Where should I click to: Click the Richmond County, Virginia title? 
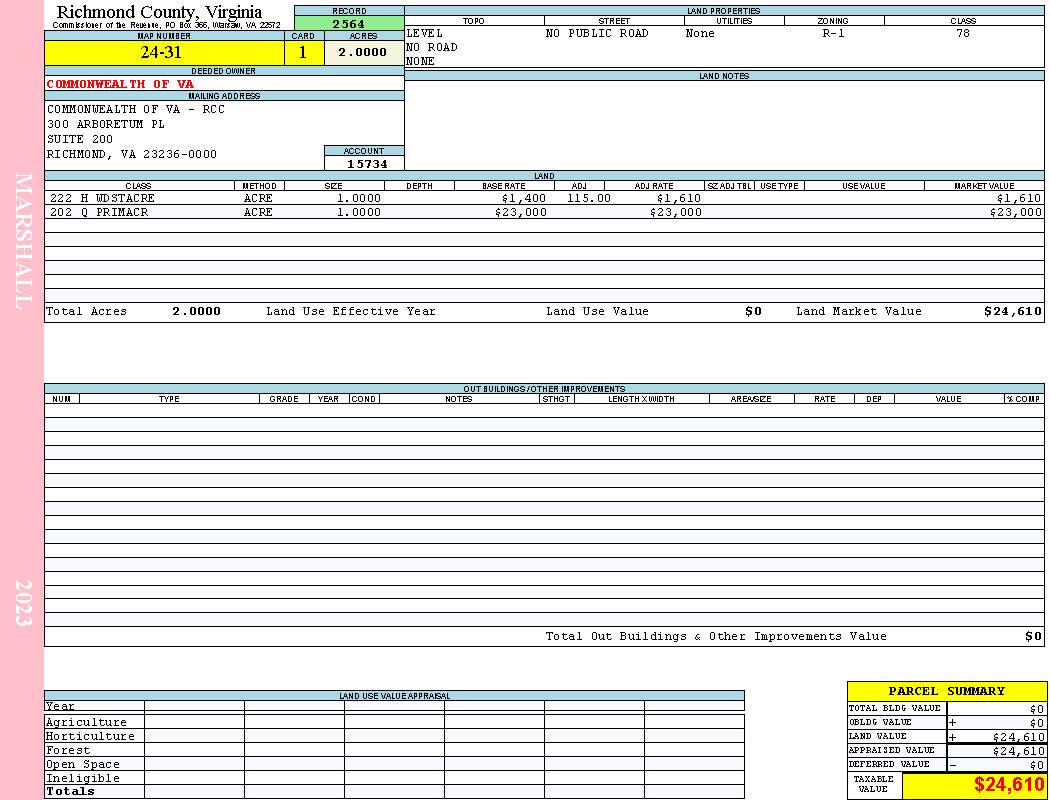click(x=159, y=12)
